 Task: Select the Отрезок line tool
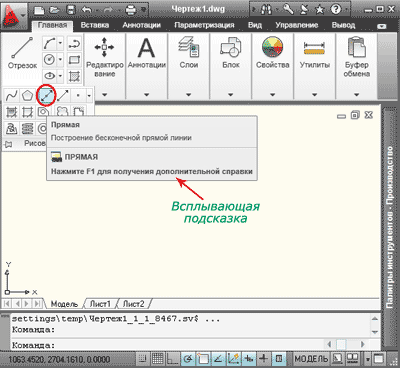pyautogui.click(x=22, y=53)
